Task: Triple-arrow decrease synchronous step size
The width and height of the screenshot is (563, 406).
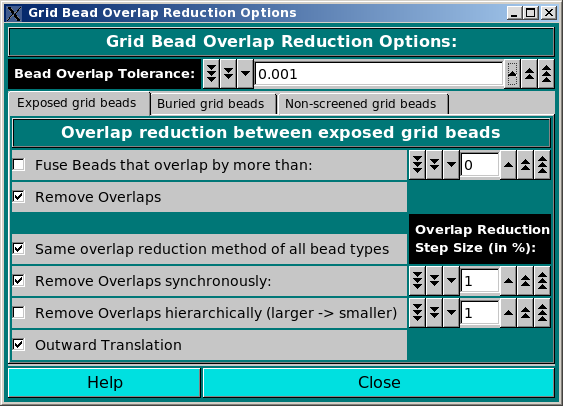Action: coord(417,281)
